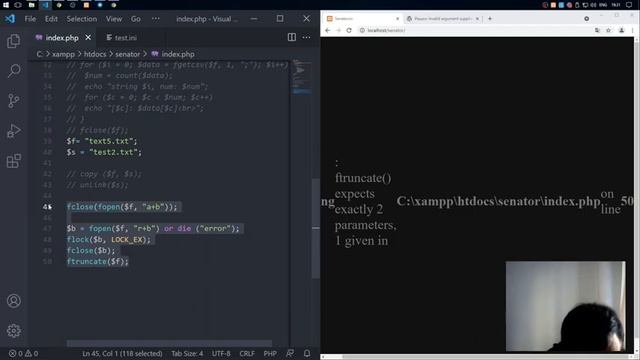This screenshot has width=640, height=360.
Task: Click the code minimap in the editor
Action: pos(302,78)
